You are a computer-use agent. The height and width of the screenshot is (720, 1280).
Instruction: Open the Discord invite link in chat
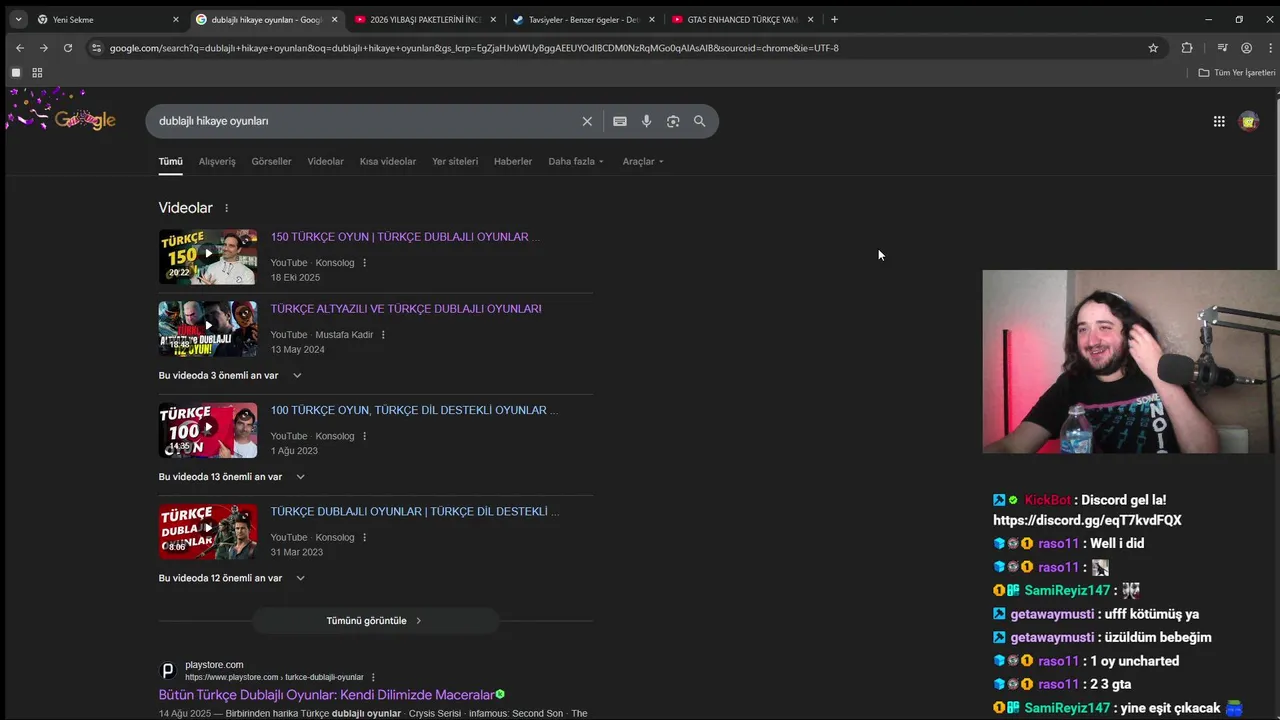pyautogui.click(x=1087, y=520)
